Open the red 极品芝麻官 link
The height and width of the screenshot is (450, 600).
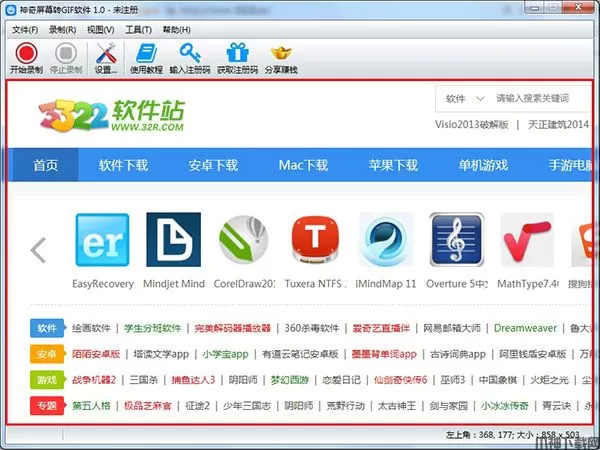click(147, 405)
